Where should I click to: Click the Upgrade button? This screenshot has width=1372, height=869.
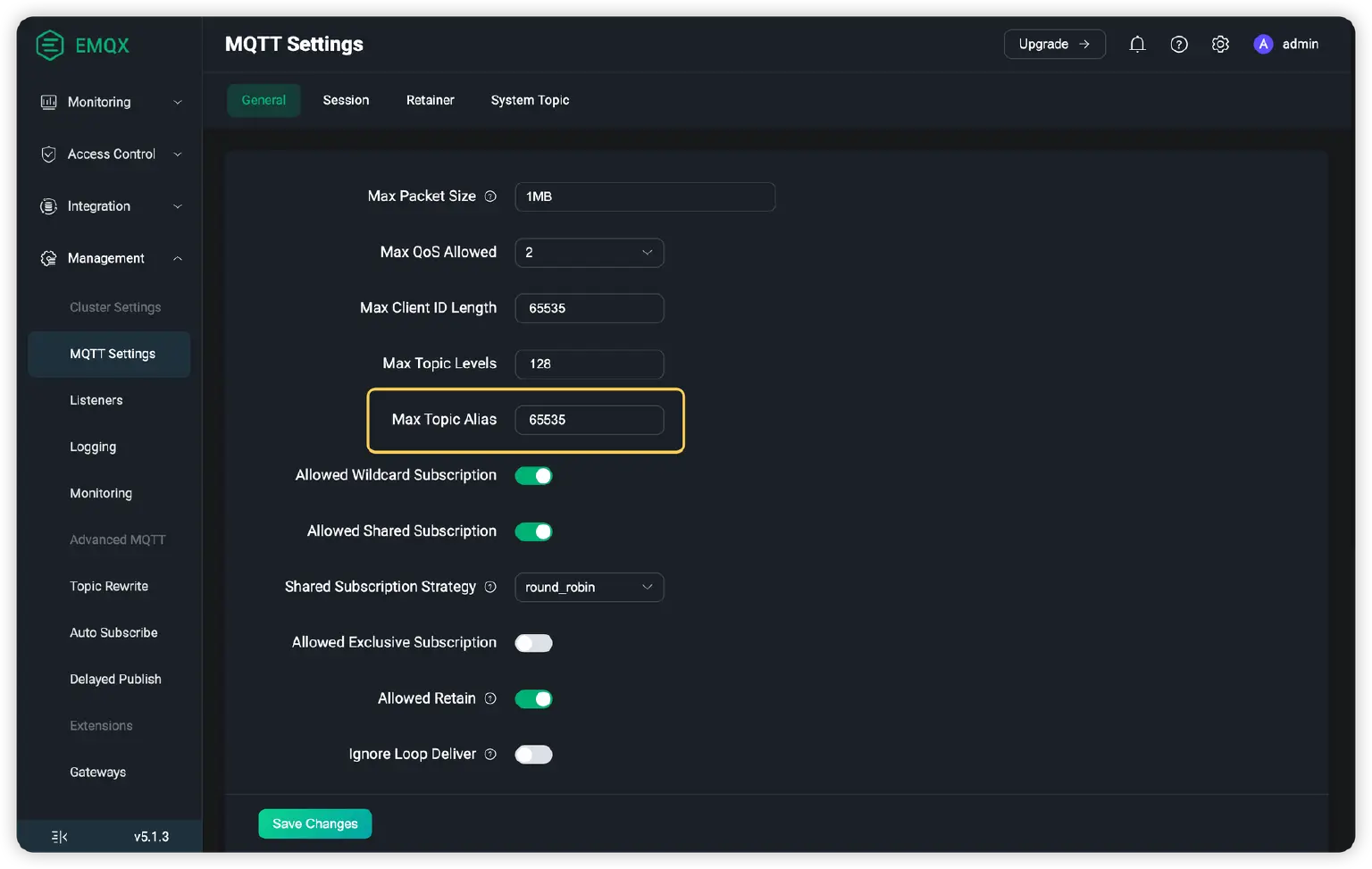[x=1054, y=43]
